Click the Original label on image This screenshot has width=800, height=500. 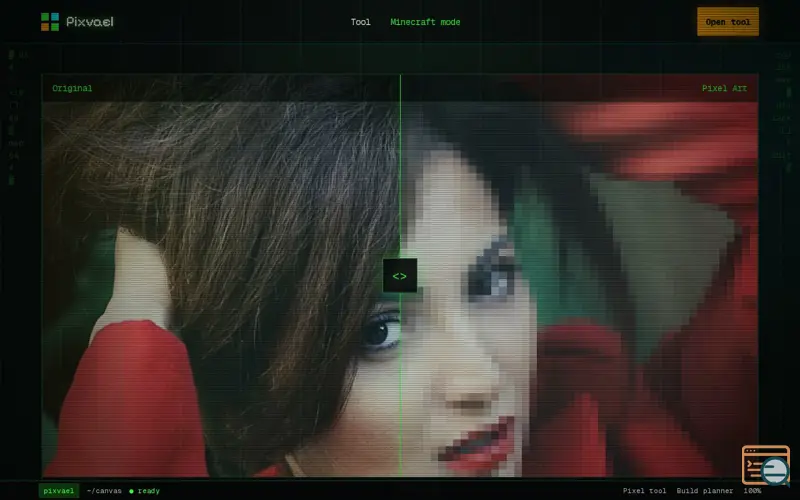72,88
